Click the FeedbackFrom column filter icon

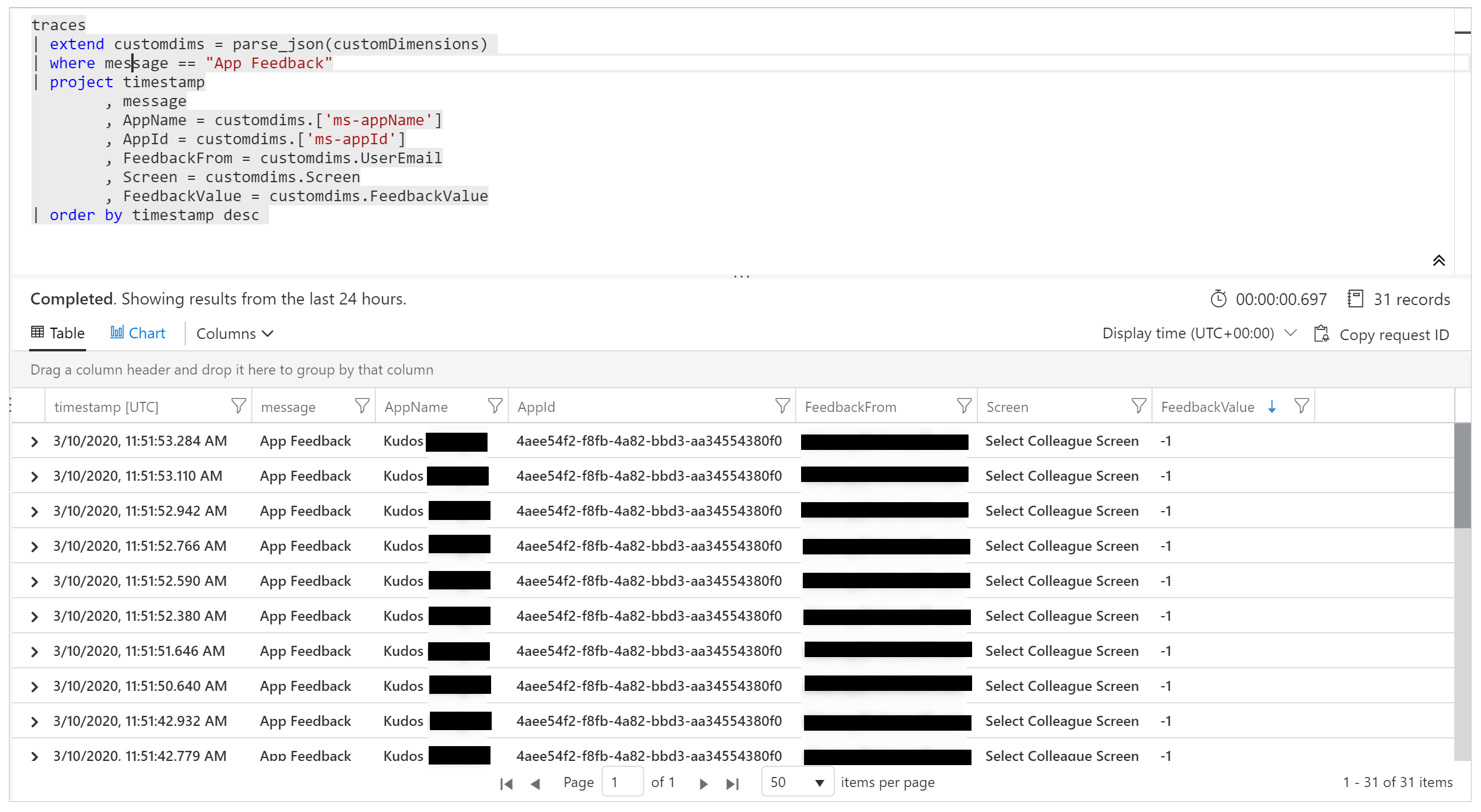(962, 406)
